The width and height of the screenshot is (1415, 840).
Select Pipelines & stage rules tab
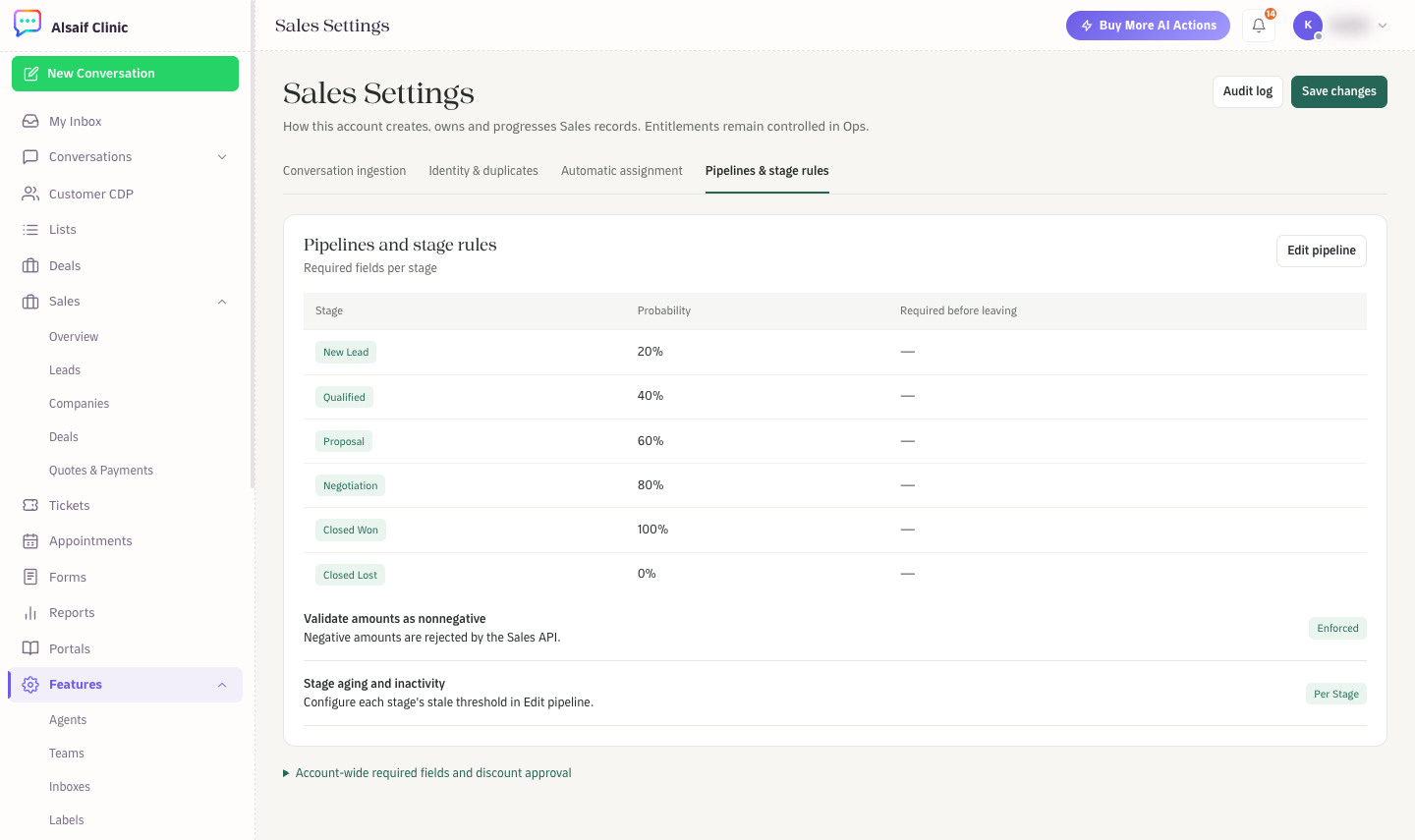767,171
